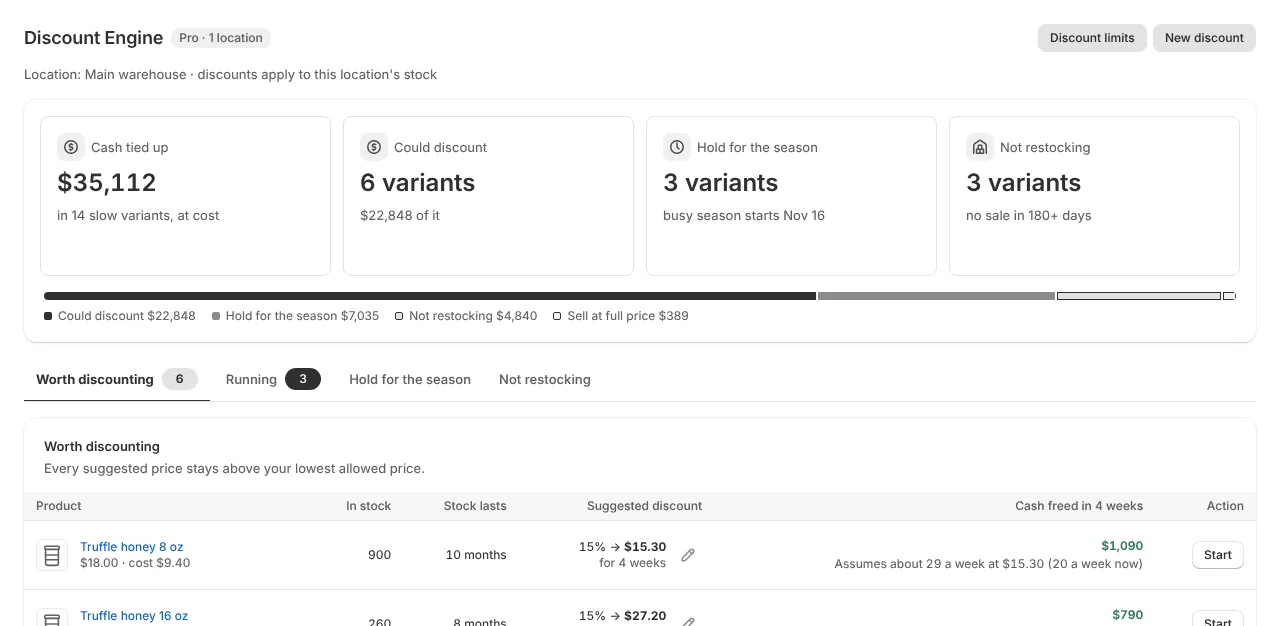Viewport: 1280px width, 626px height.
Task: Click the Sell at full price $389 legend entry
Action: pos(621,316)
